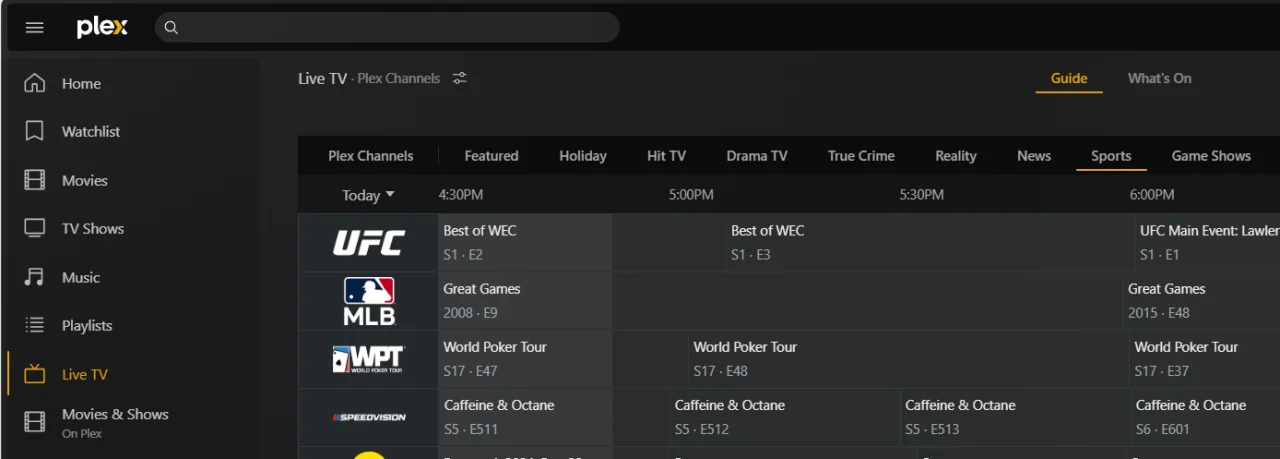Image resolution: width=1280 pixels, height=459 pixels.
Task: Click the MLB channel logo
Action: [368, 301]
